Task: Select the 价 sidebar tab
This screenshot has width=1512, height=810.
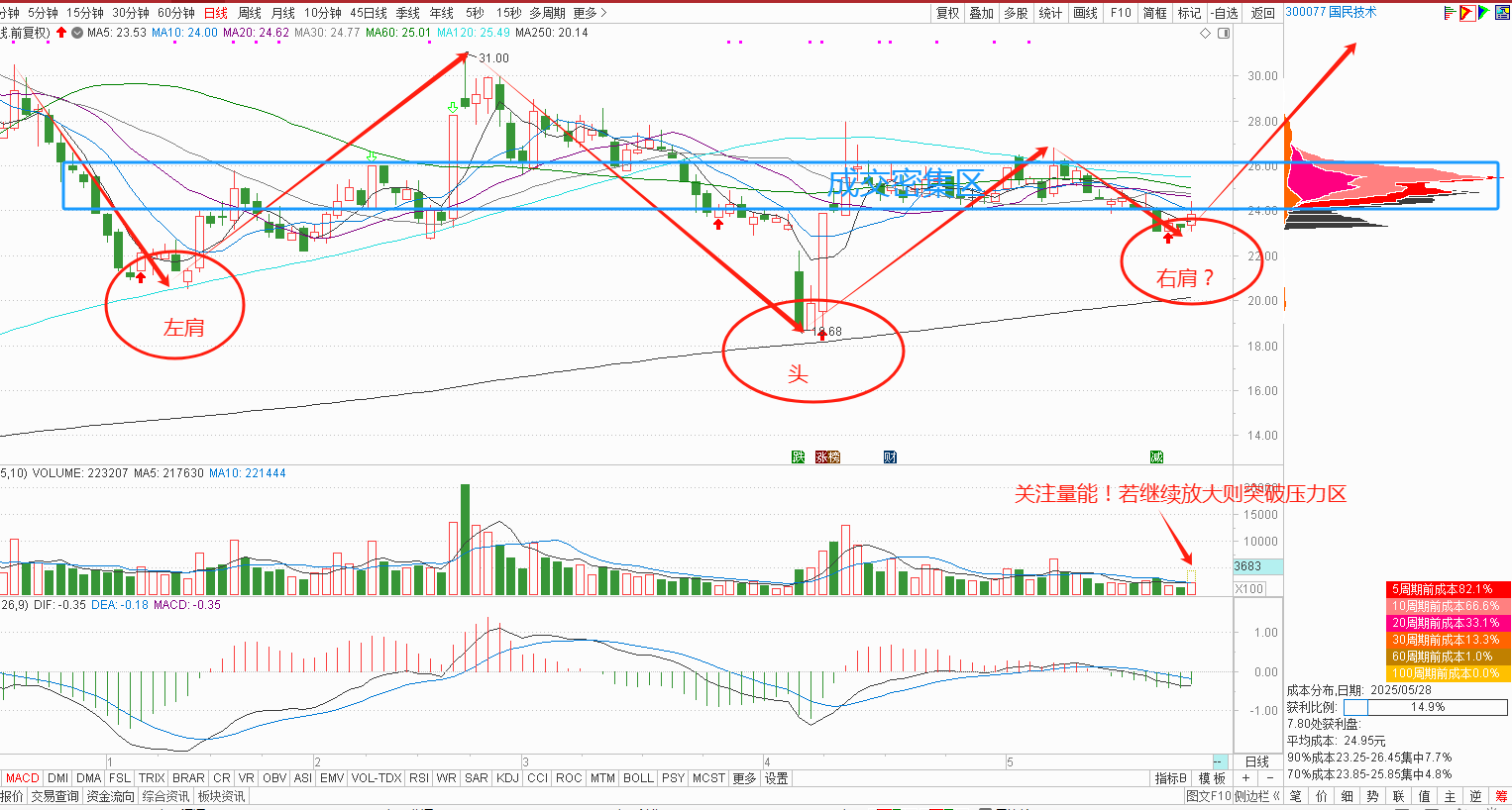Action: tap(1322, 796)
